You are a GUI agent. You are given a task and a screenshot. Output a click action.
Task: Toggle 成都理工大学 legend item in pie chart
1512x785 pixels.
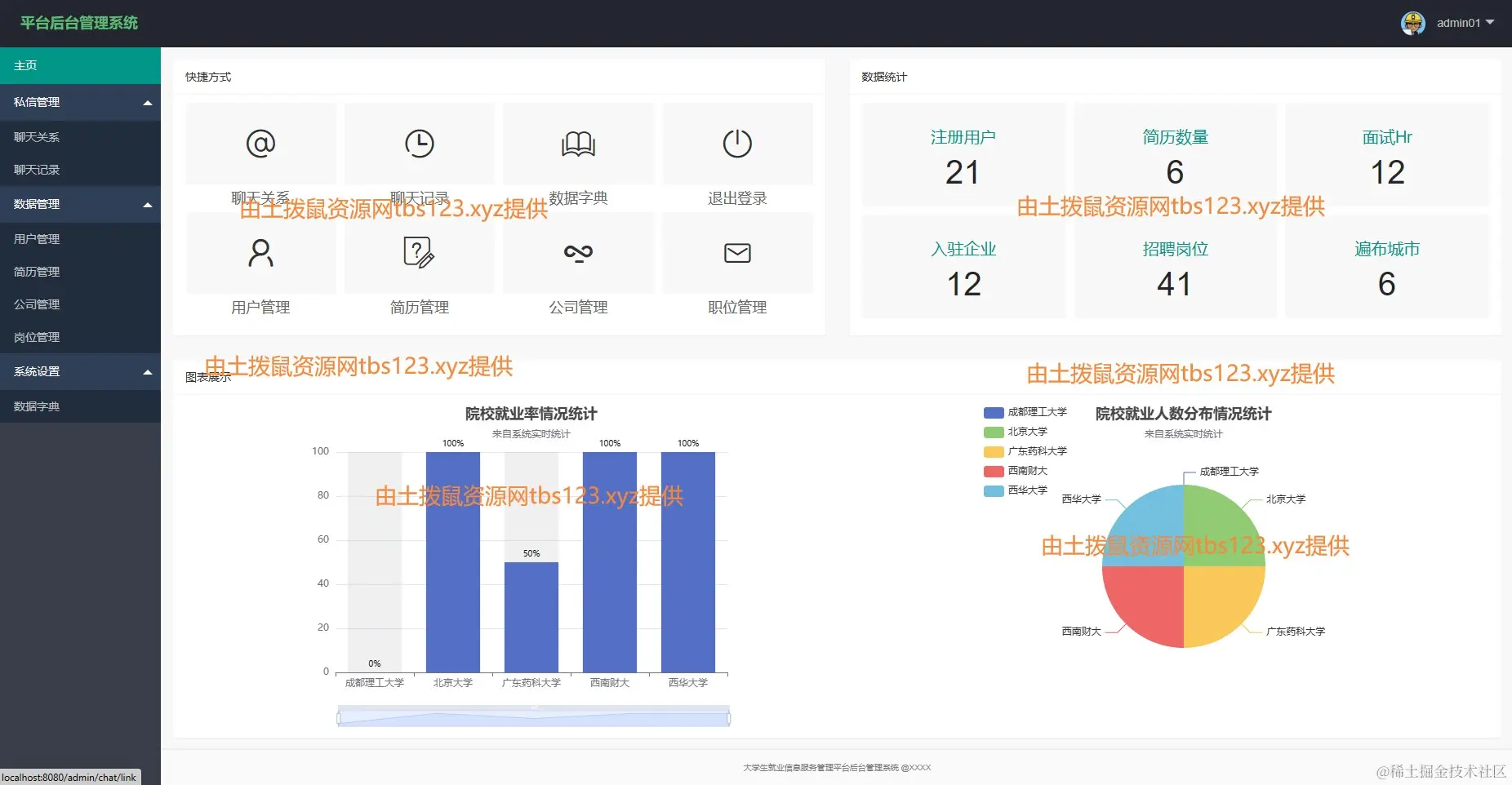point(1025,412)
